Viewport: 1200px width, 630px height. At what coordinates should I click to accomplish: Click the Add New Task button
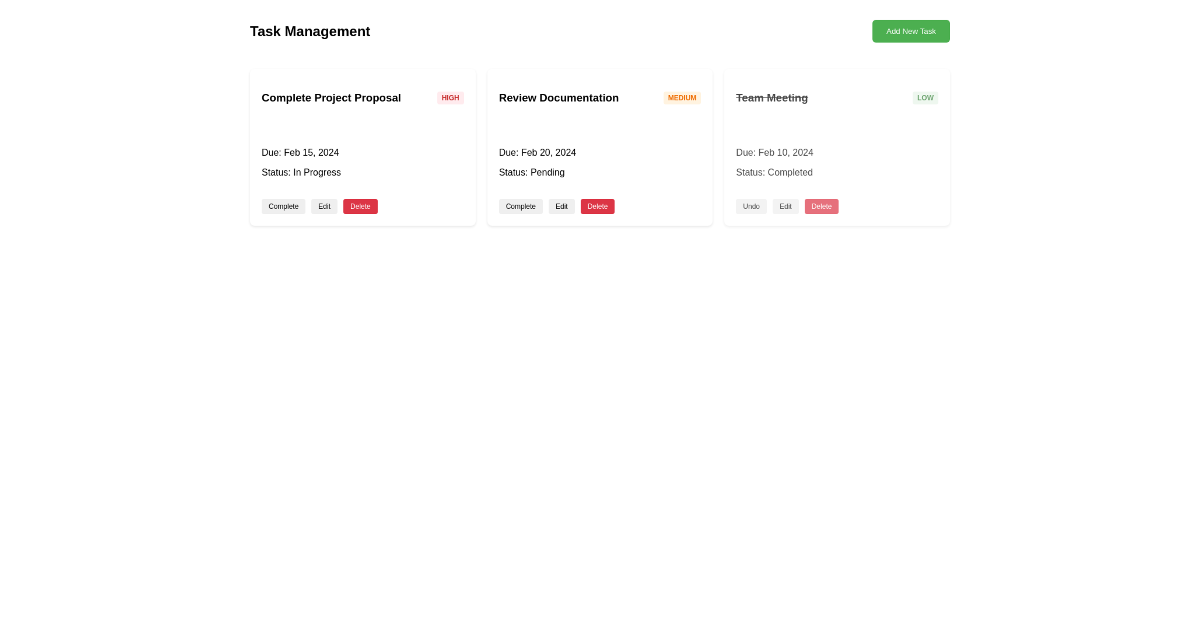tap(910, 31)
